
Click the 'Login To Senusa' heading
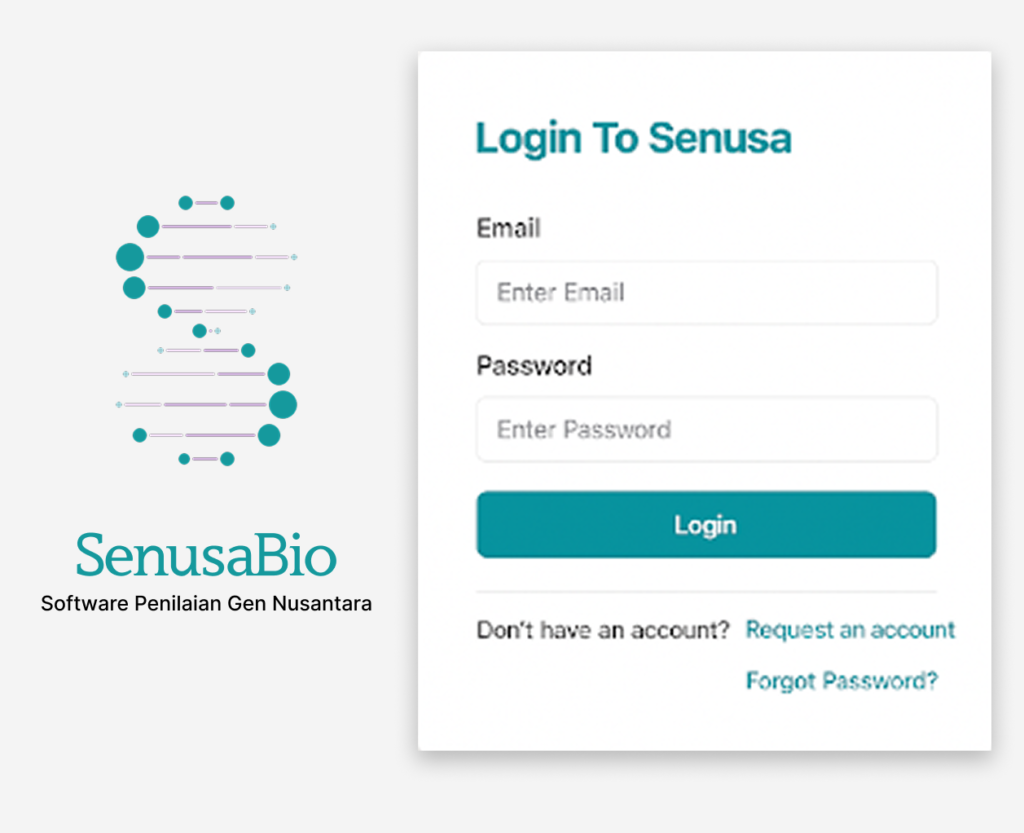[x=633, y=138]
